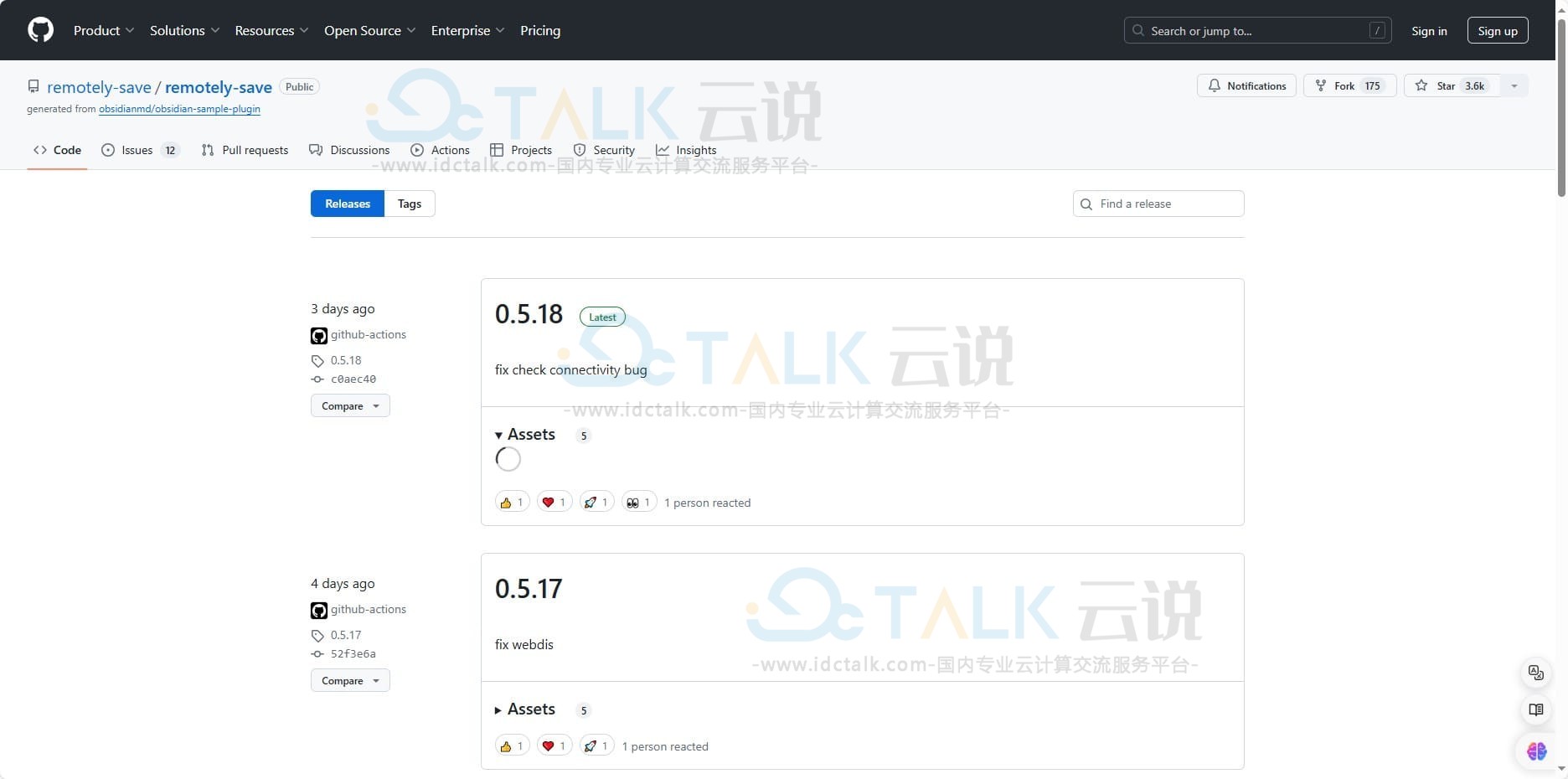The width and height of the screenshot is (1568, 779).
Task: Click heart reaction on 0.5.17
Action: point(554,745)
